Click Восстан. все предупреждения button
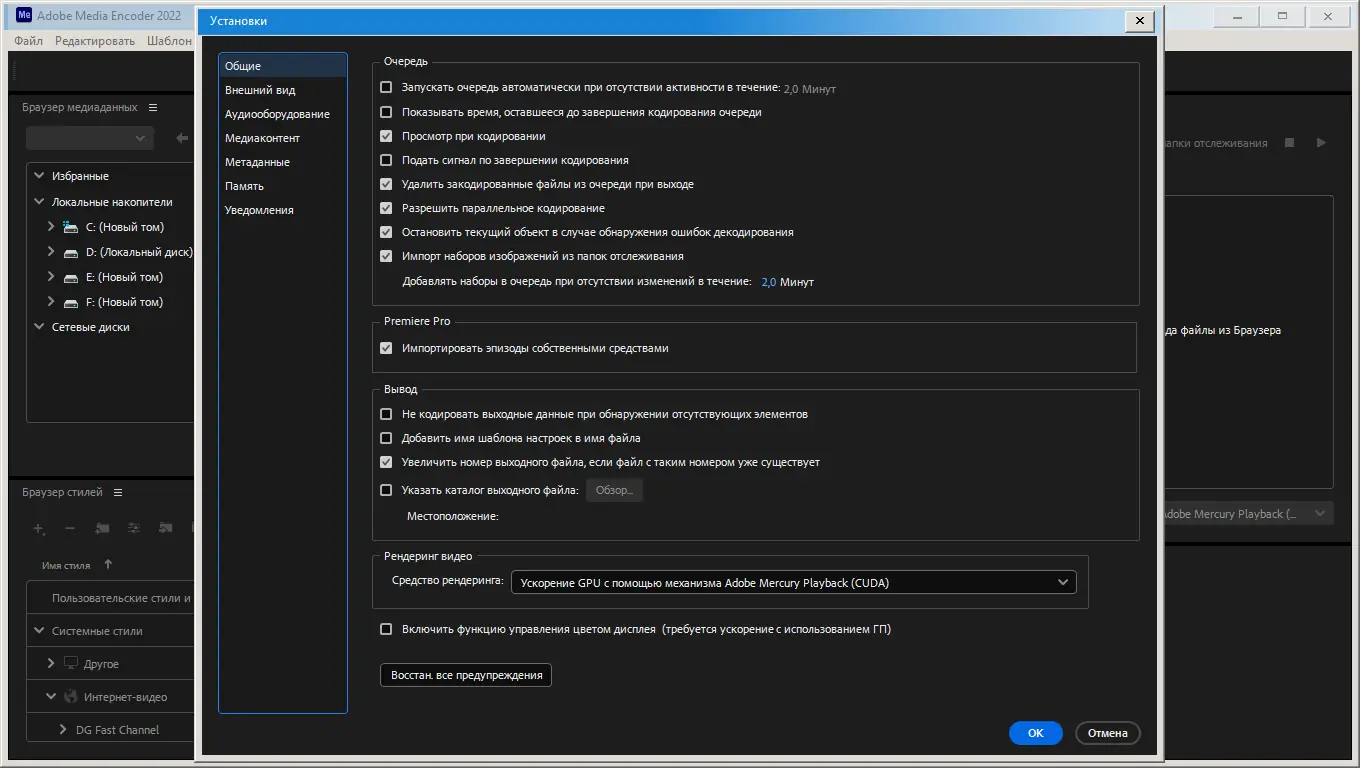Viewport: 1360px width, 768px height. pyautogui.click(x=466, y=675)
